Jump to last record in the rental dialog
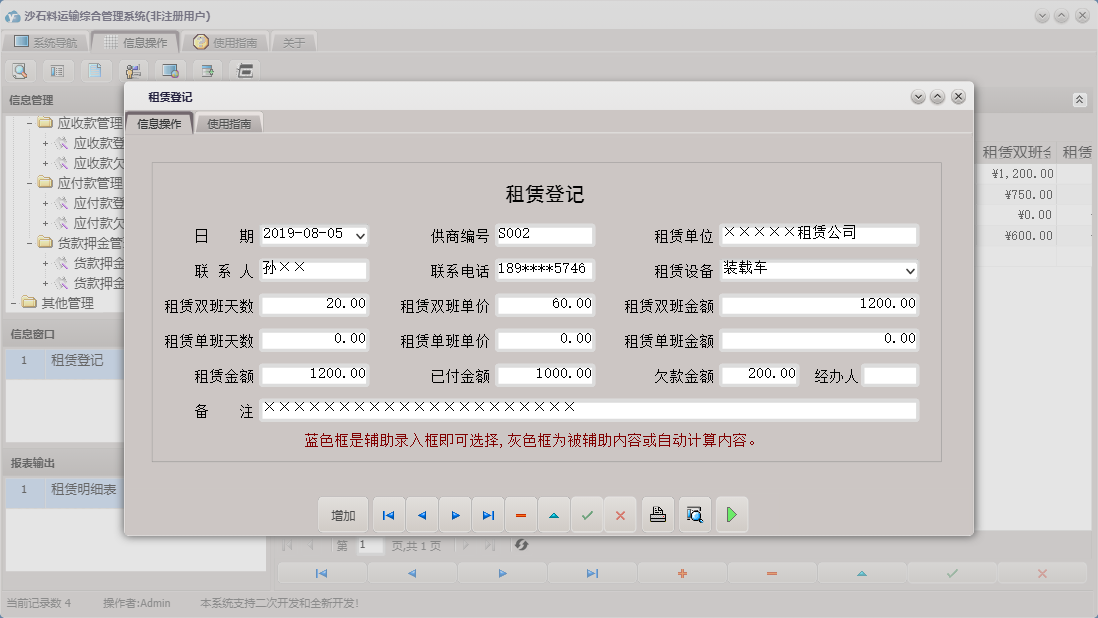1098x618 pixels. 488,514
